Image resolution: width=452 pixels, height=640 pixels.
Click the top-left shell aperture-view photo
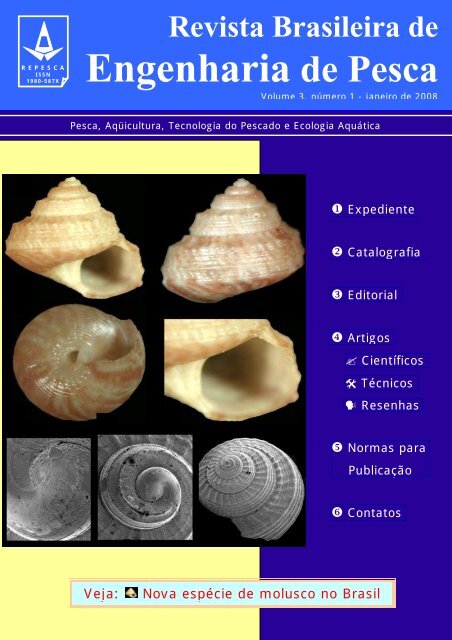pos(74,238)
